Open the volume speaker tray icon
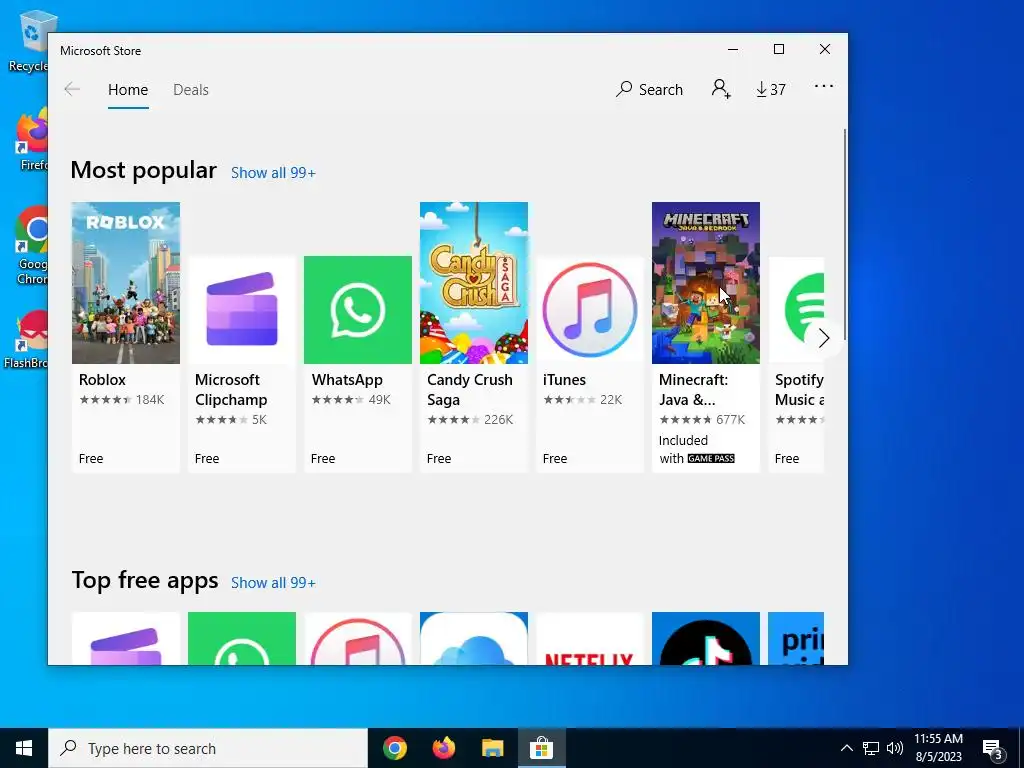 [x=895, y=748]
